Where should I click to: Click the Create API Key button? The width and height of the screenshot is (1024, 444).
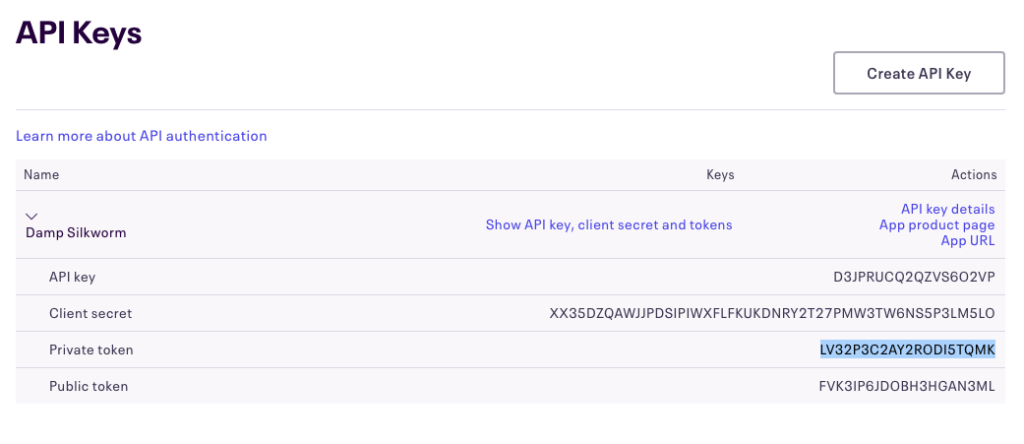pos(919,73)
